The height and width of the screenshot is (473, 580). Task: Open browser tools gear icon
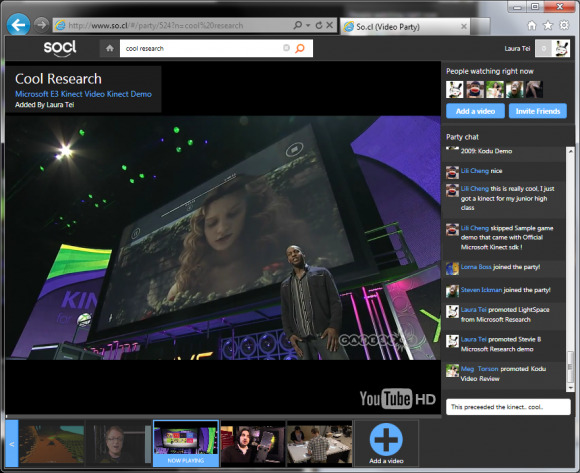tap(564, 25)
